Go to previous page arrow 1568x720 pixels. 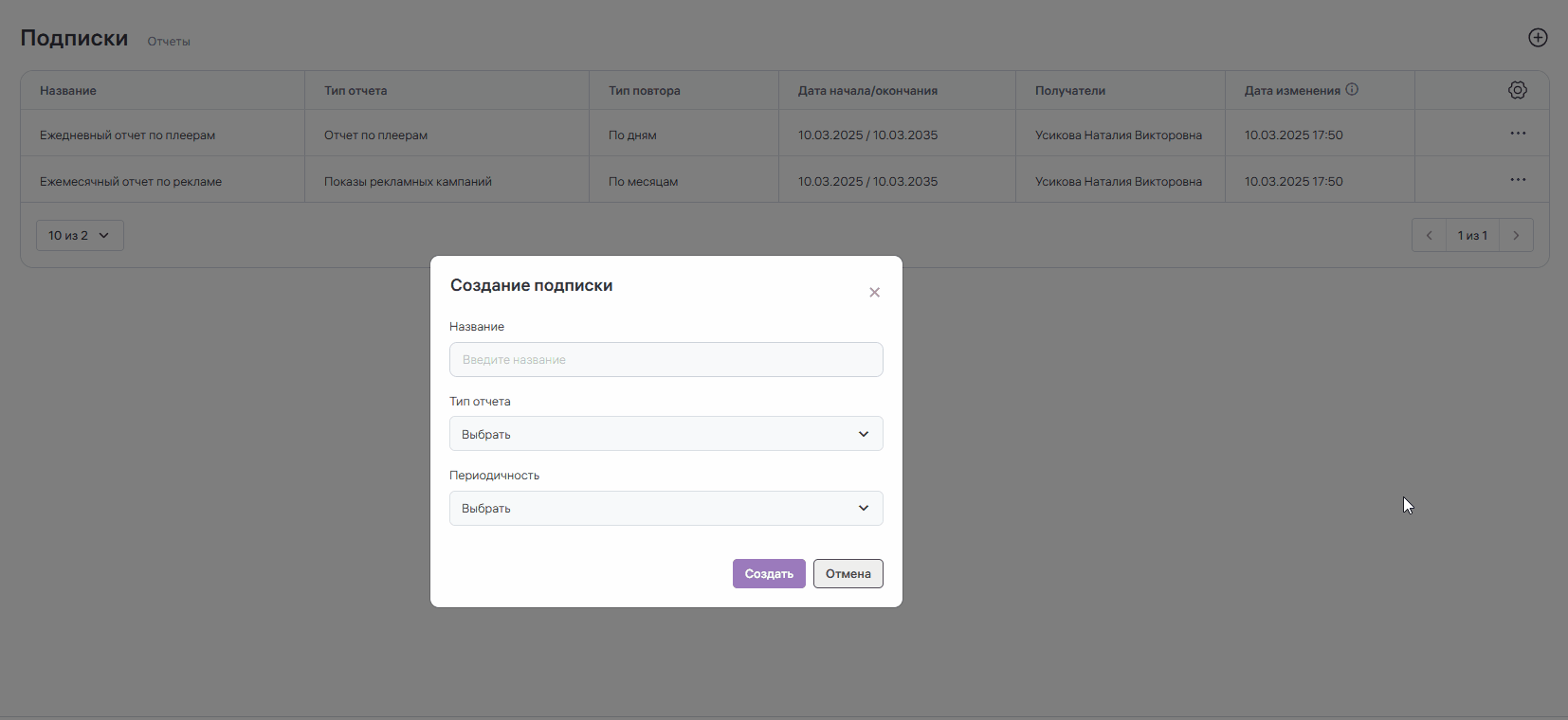pos(1429,236)
